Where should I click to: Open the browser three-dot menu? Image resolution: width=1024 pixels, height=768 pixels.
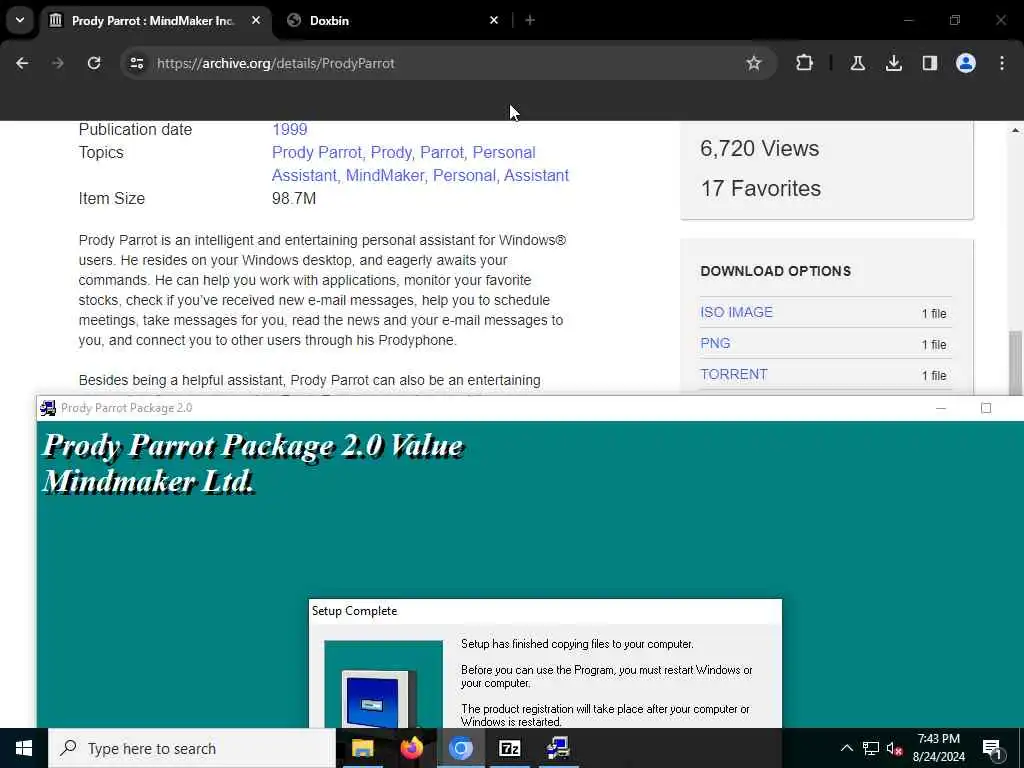click(1002, 63)
